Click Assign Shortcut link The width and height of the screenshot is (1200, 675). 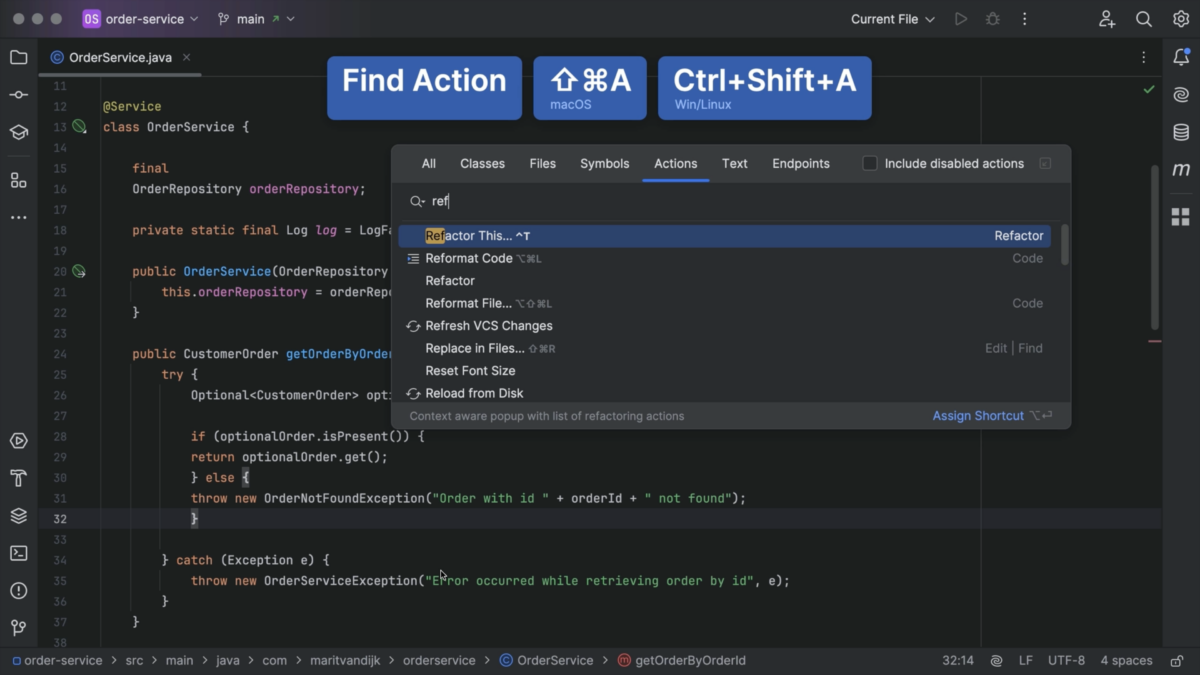pos(978,416)
